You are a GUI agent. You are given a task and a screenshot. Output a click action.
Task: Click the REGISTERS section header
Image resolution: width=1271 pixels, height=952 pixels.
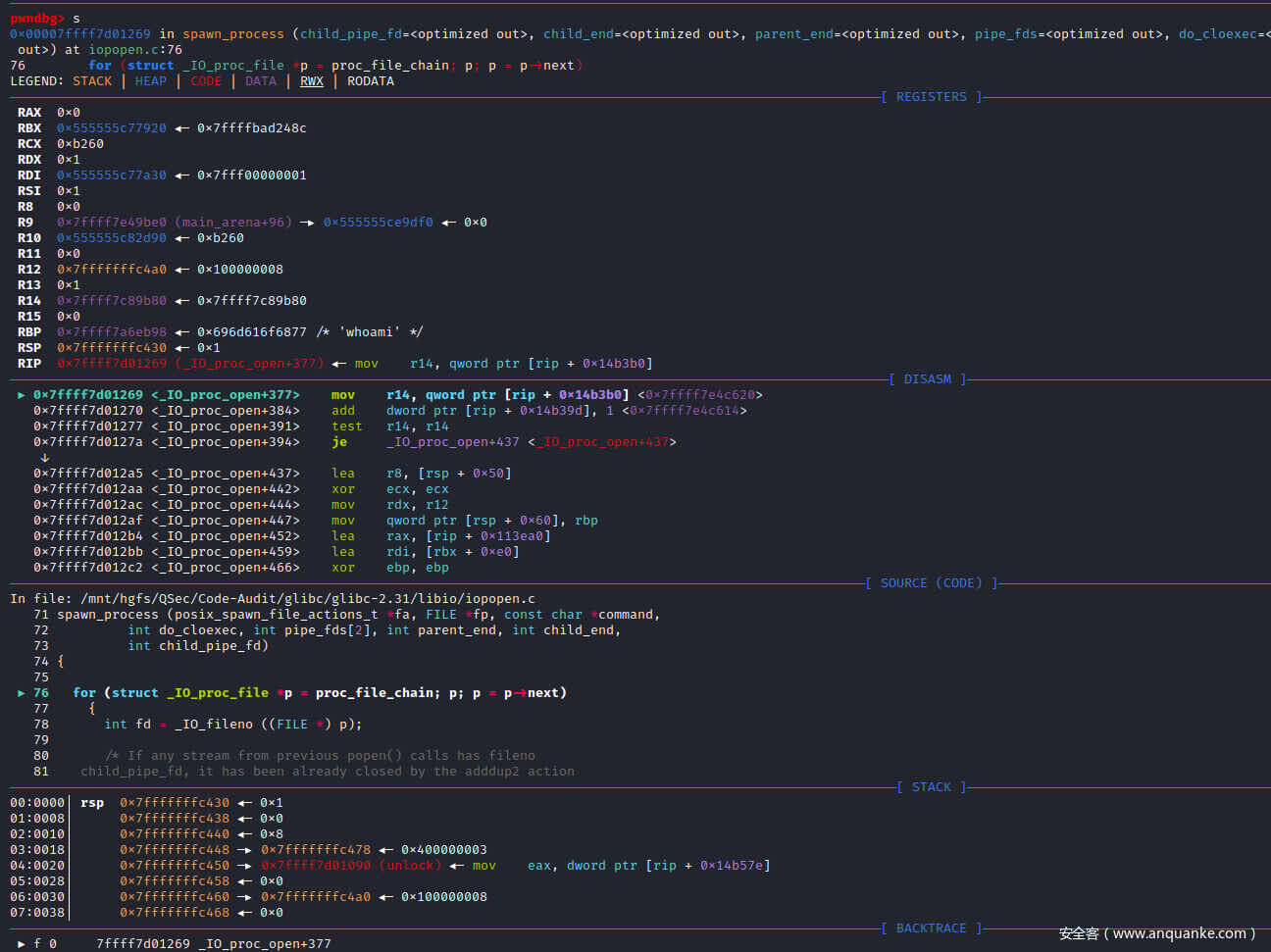[x=931, y=97]
